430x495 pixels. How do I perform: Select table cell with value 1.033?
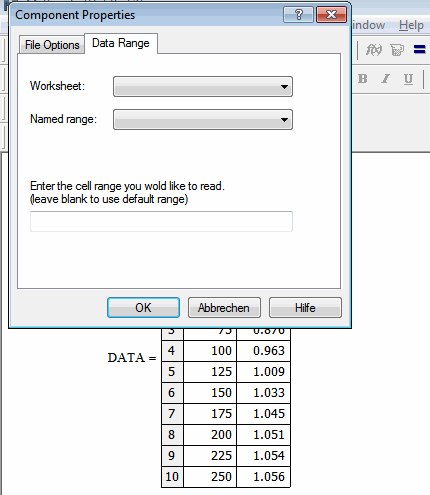tap(263, 393)
